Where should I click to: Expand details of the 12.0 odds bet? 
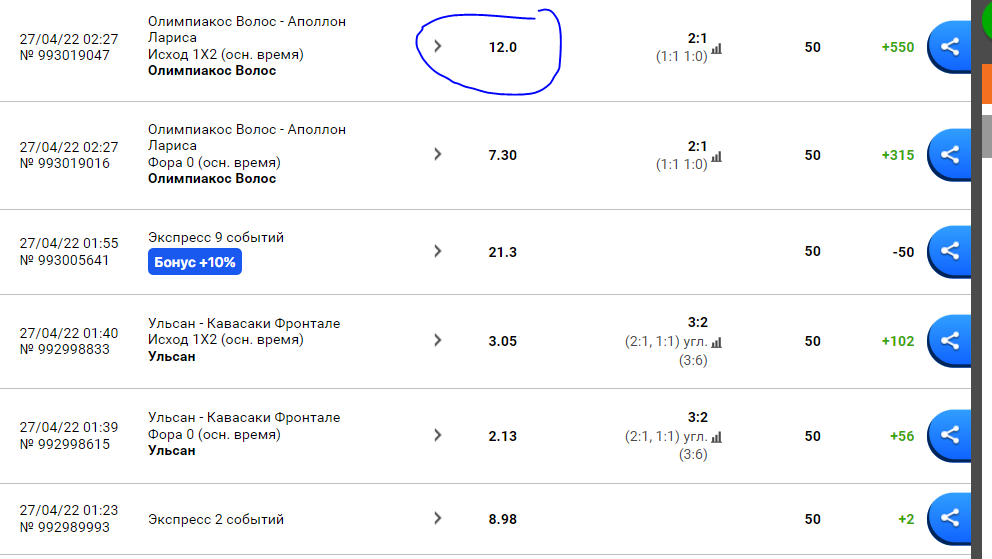(437, 46)
